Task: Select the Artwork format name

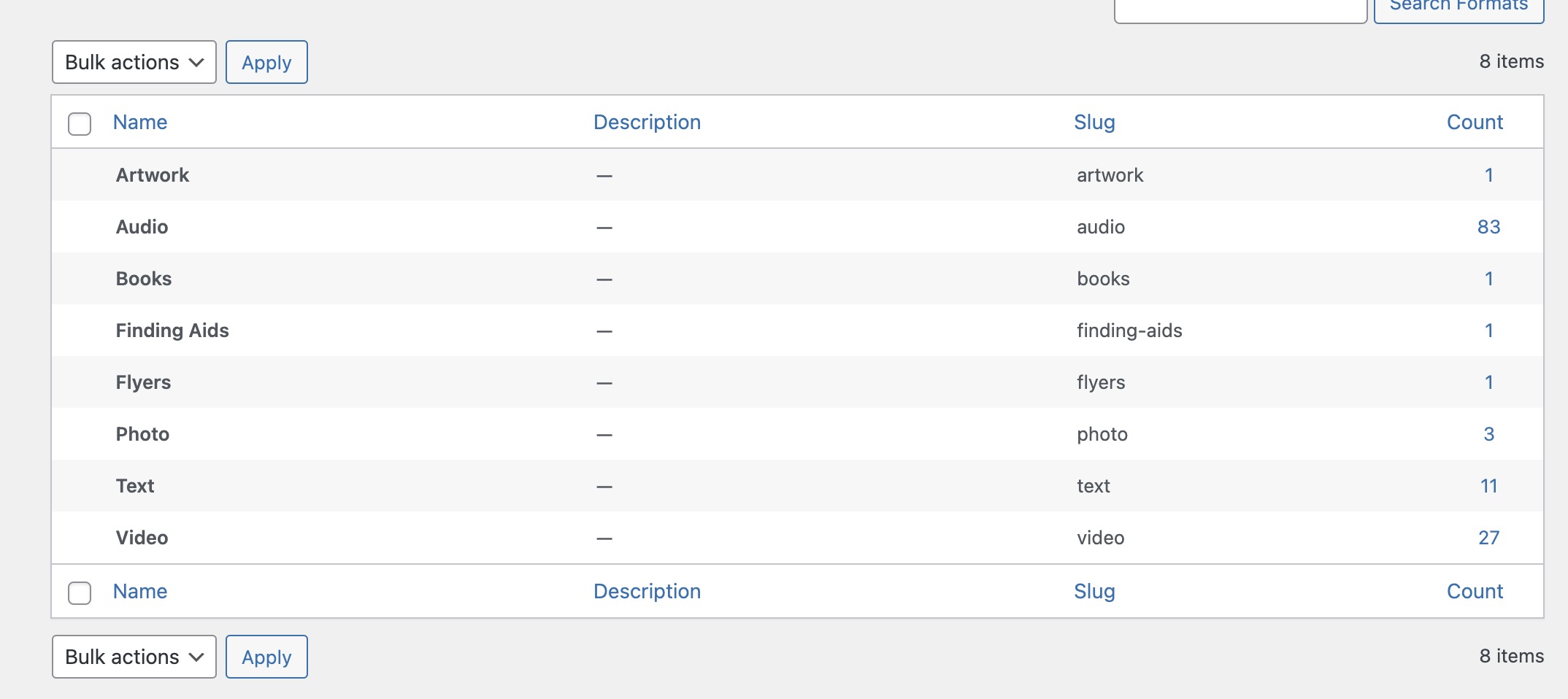Action: tap(153, 175)
